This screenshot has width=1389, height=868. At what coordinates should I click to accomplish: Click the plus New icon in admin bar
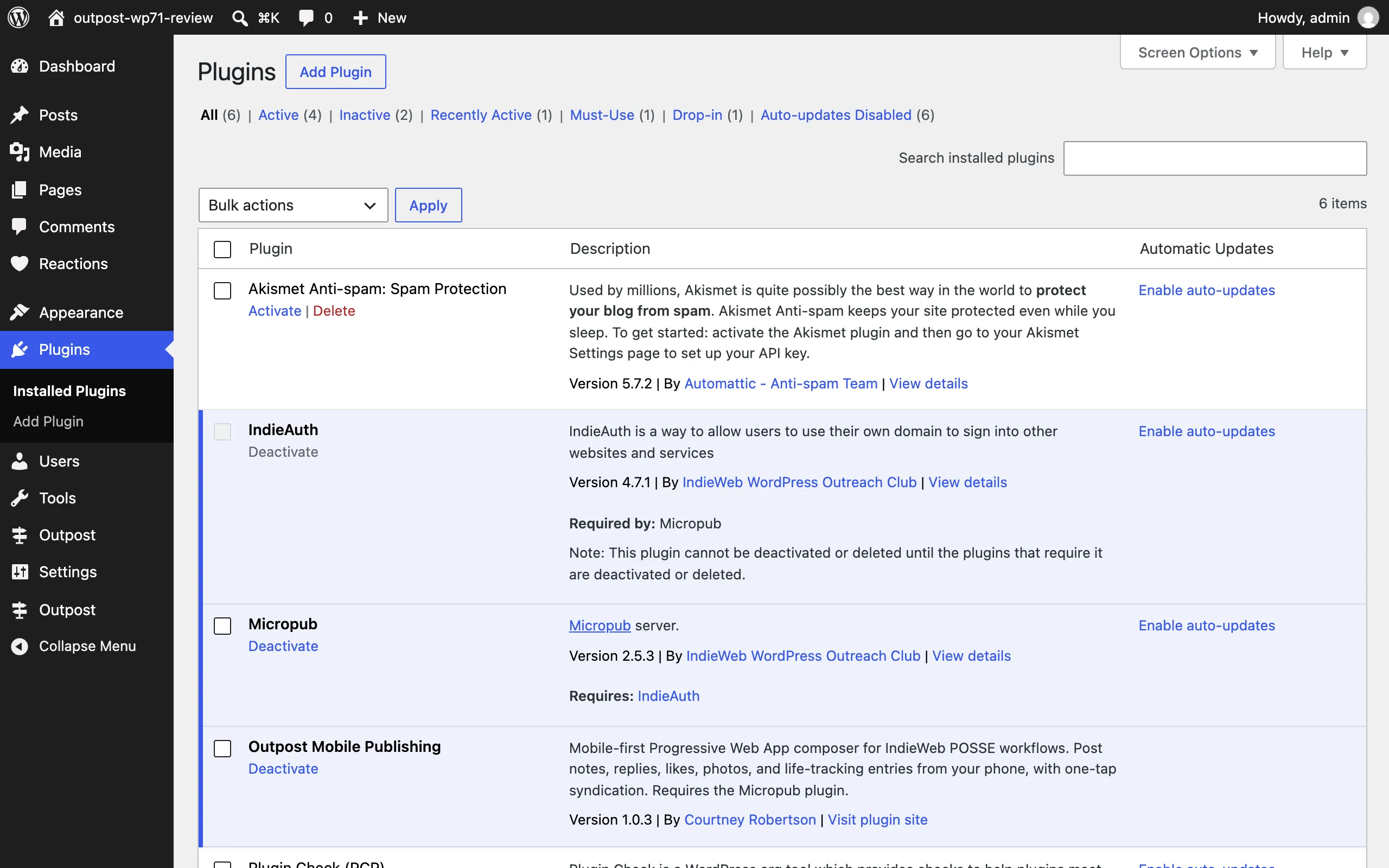(360, 18)
